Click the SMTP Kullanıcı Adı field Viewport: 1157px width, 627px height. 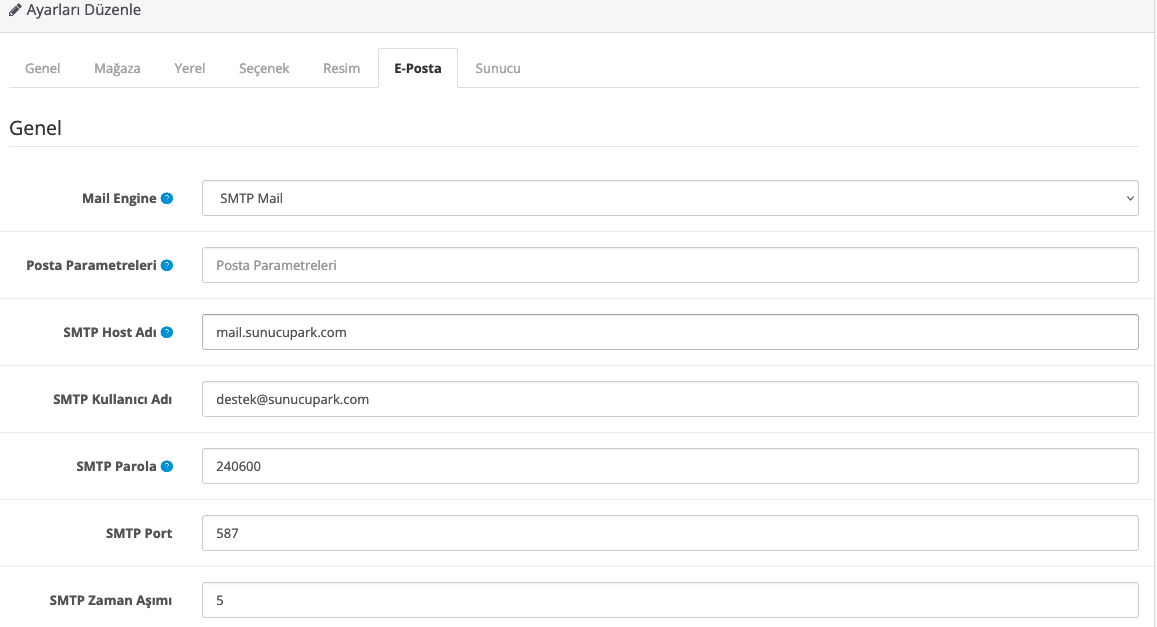tap(670, 399)
